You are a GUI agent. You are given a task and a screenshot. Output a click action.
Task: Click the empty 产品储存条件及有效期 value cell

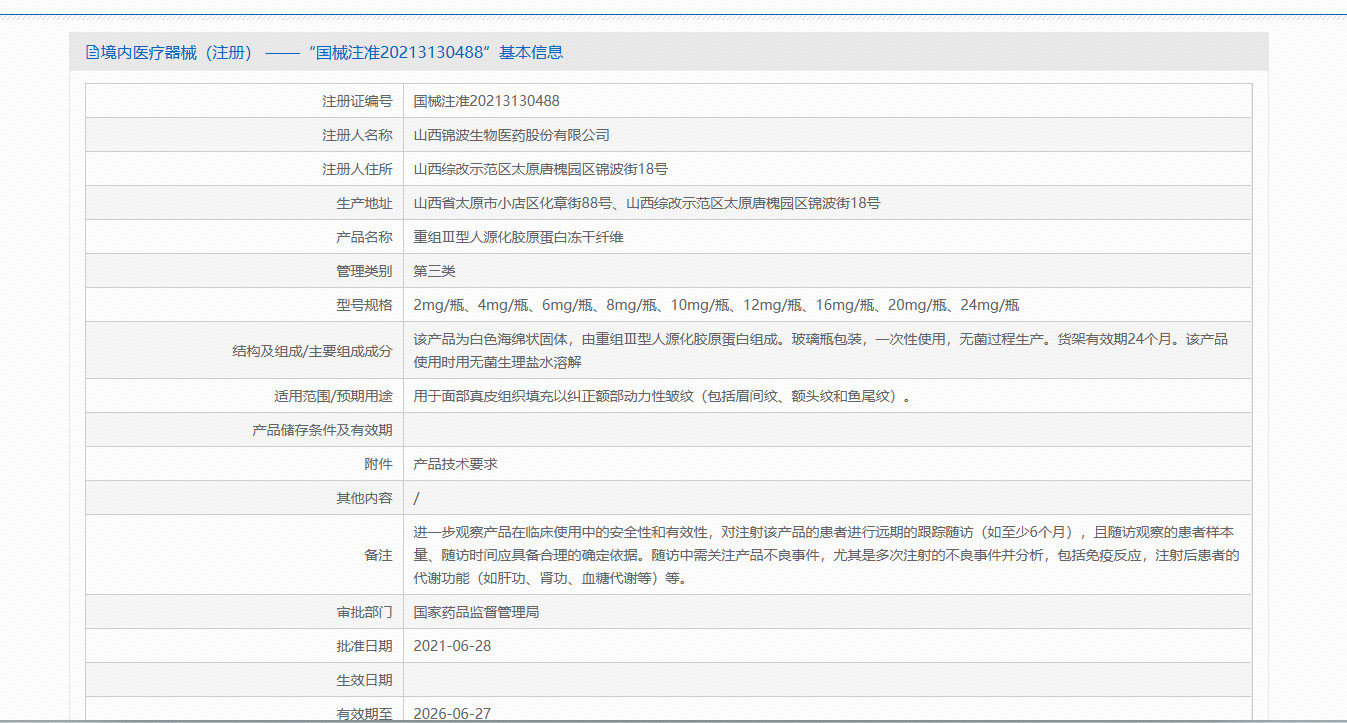826,430
